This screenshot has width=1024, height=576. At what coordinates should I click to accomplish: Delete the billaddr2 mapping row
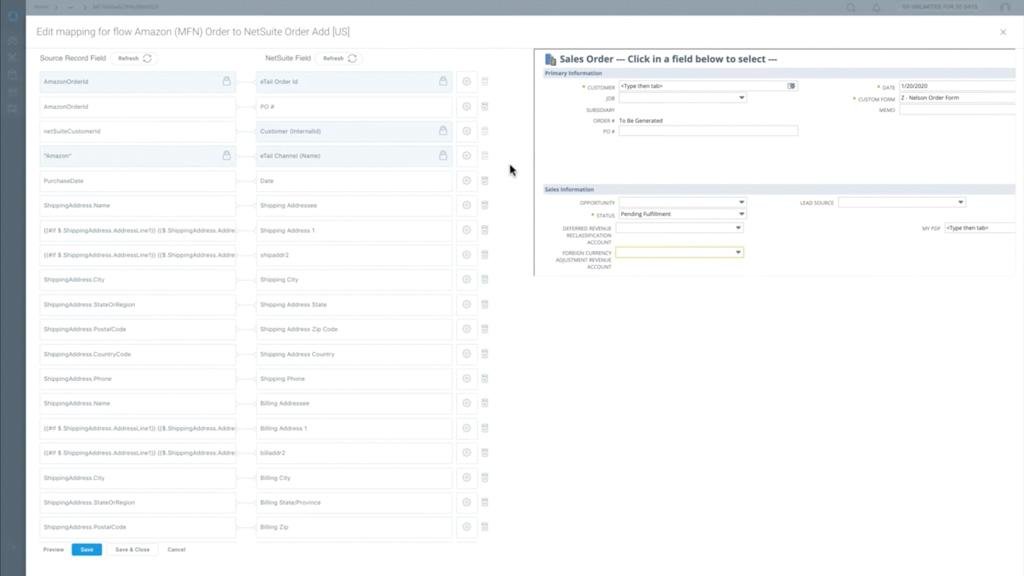pyautogui.click(x=485, y=453)
